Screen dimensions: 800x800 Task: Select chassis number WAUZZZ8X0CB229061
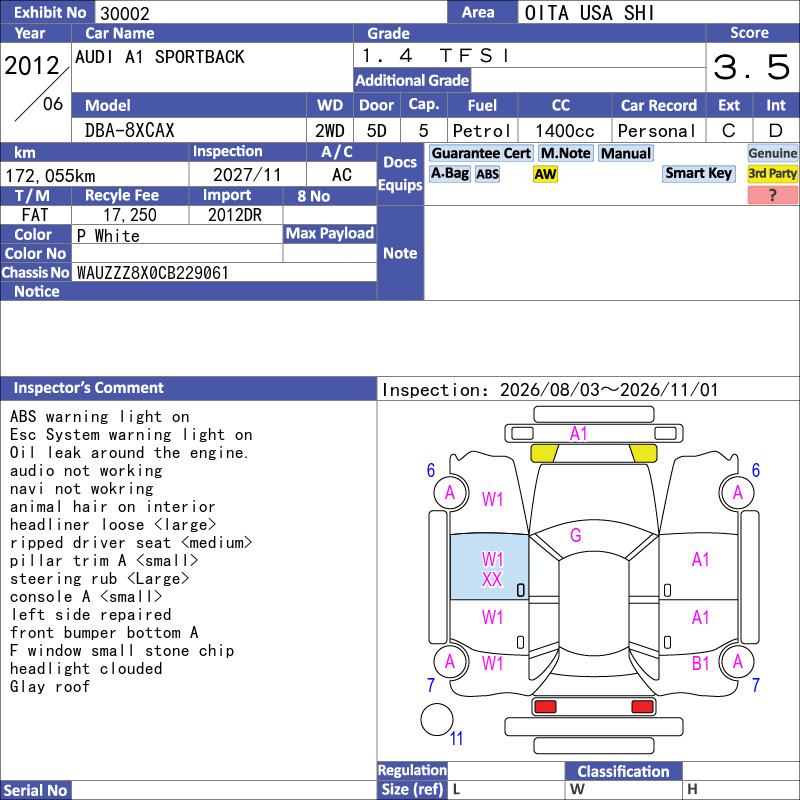tap(153, 273)
